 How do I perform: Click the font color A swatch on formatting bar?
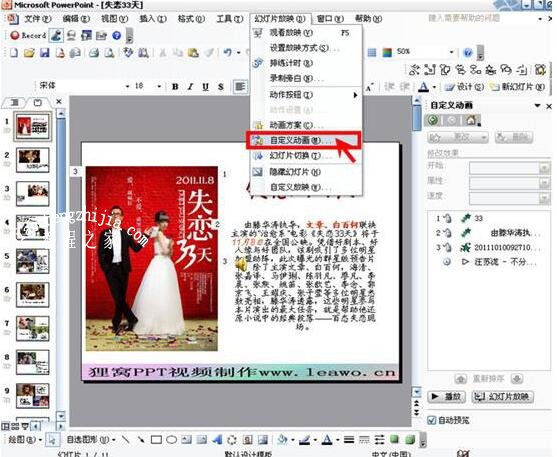click(x=423, y=87)
